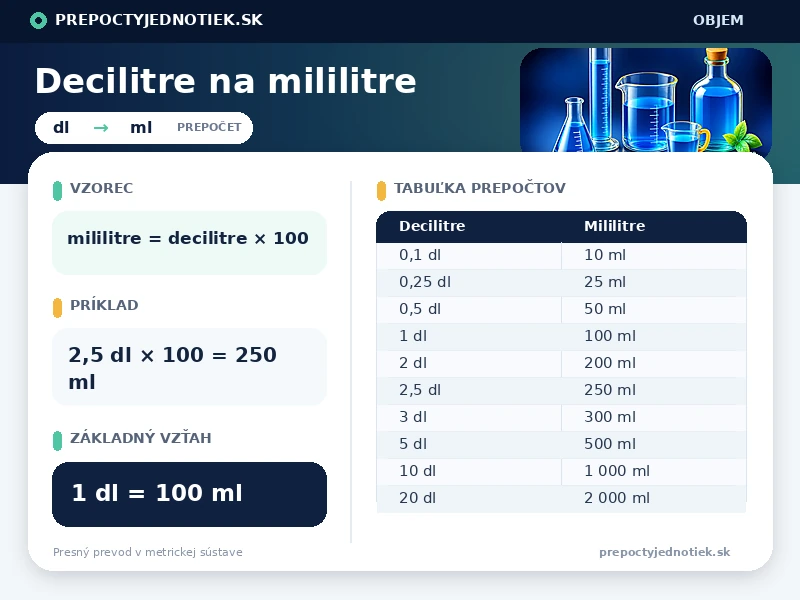
Task: Click the orange marker beside PRÍKLAD
Action: [57, 308]
